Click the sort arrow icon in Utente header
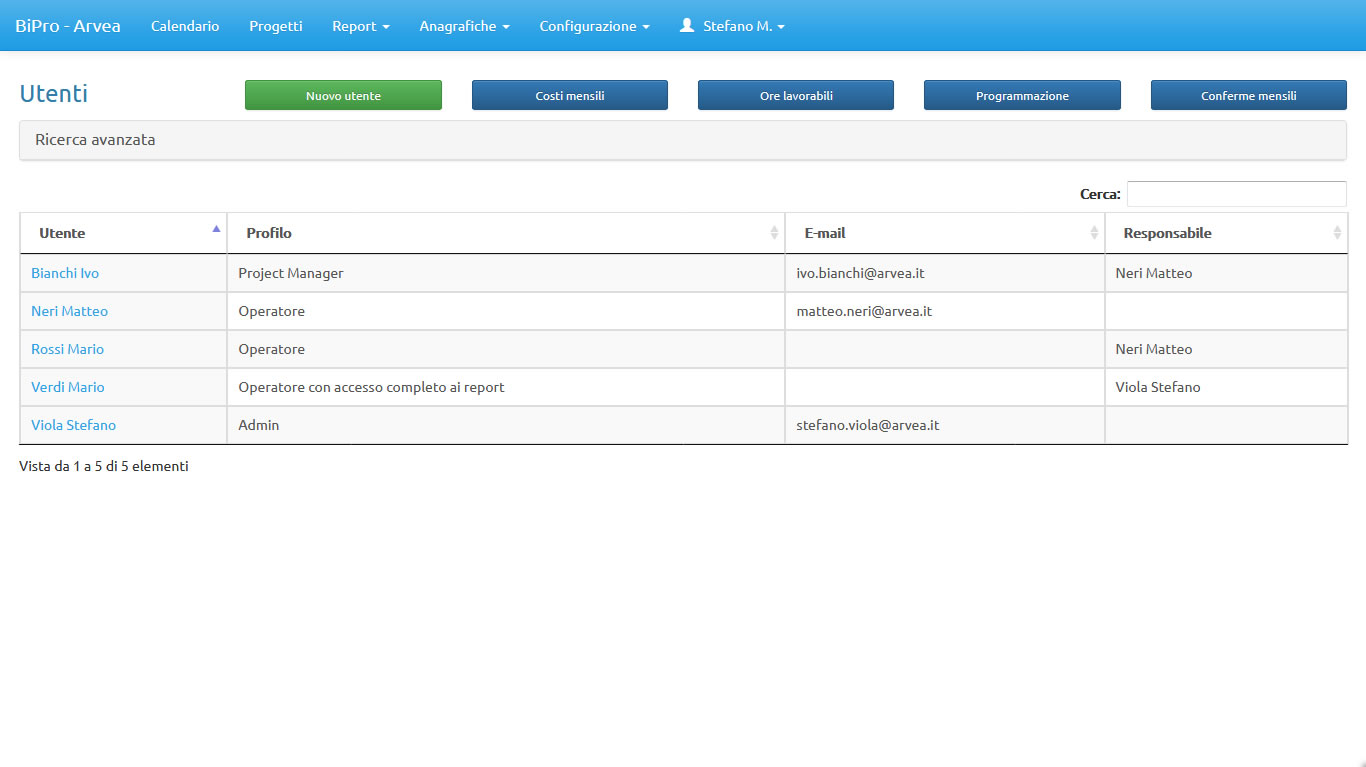Viewport: 1366px width, 767px height. pyautogui.click(x=216, y=229)
